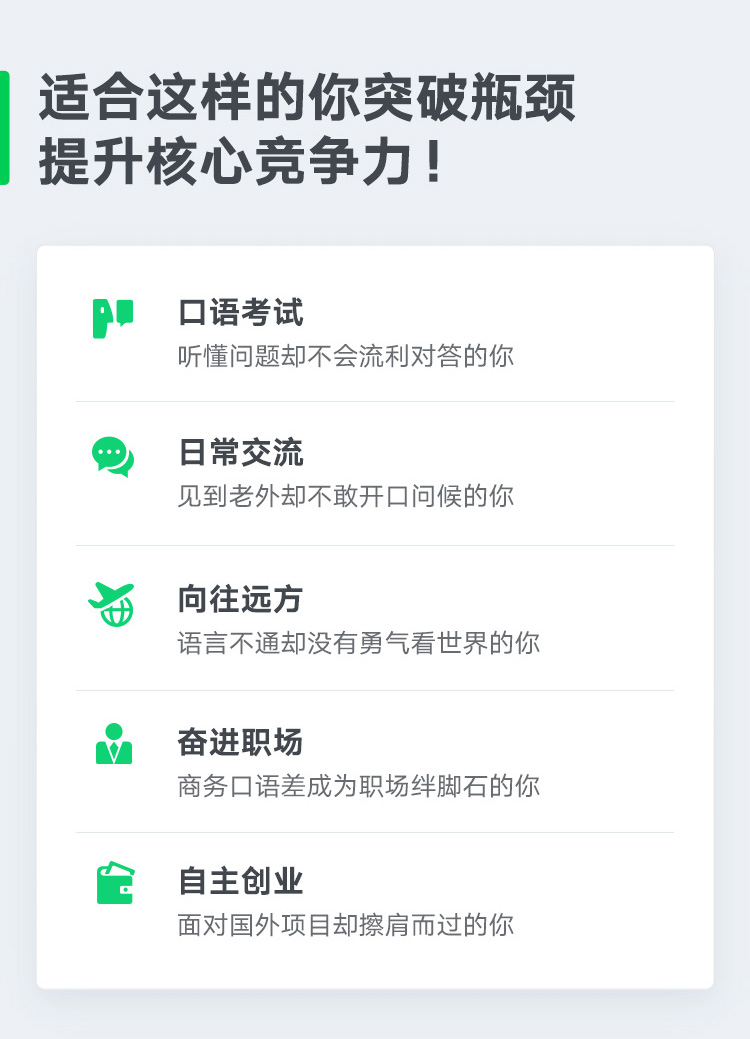Click the green accent bar beside headline
The image size is (750, 1039).
[x=5, y=128]
